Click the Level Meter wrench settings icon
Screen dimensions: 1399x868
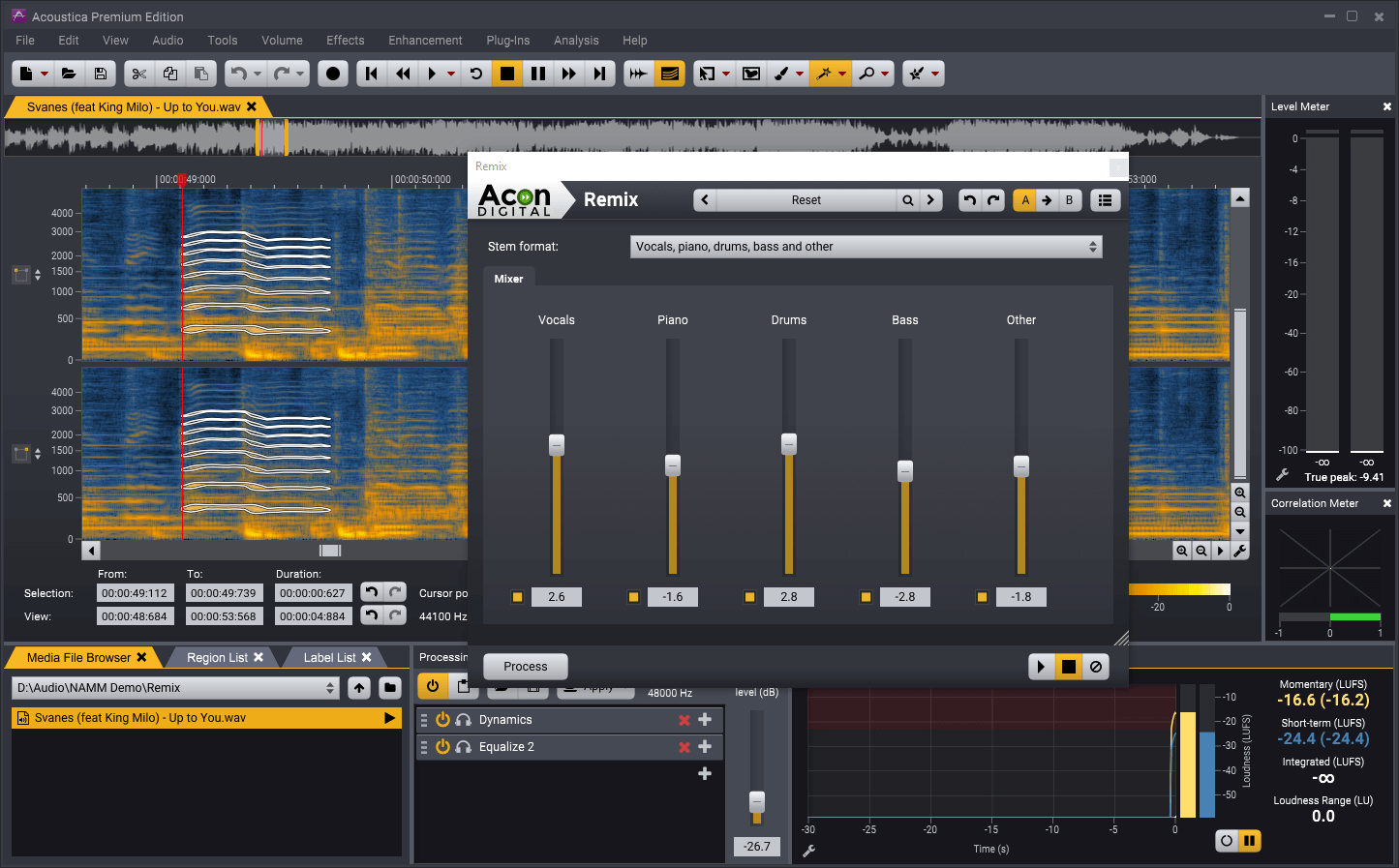[x=1283, y=475]
